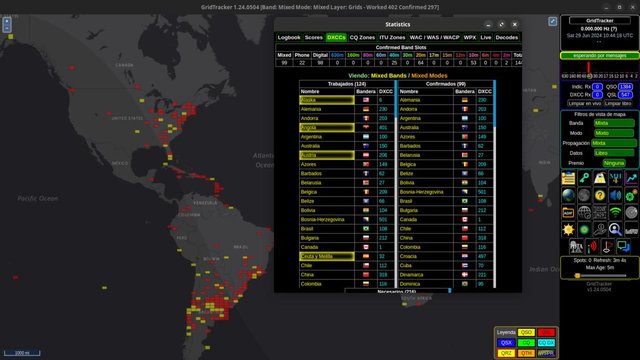Click the GridTracker title button in sidebar
Screen dimensions: 640x360
point(600,20)
